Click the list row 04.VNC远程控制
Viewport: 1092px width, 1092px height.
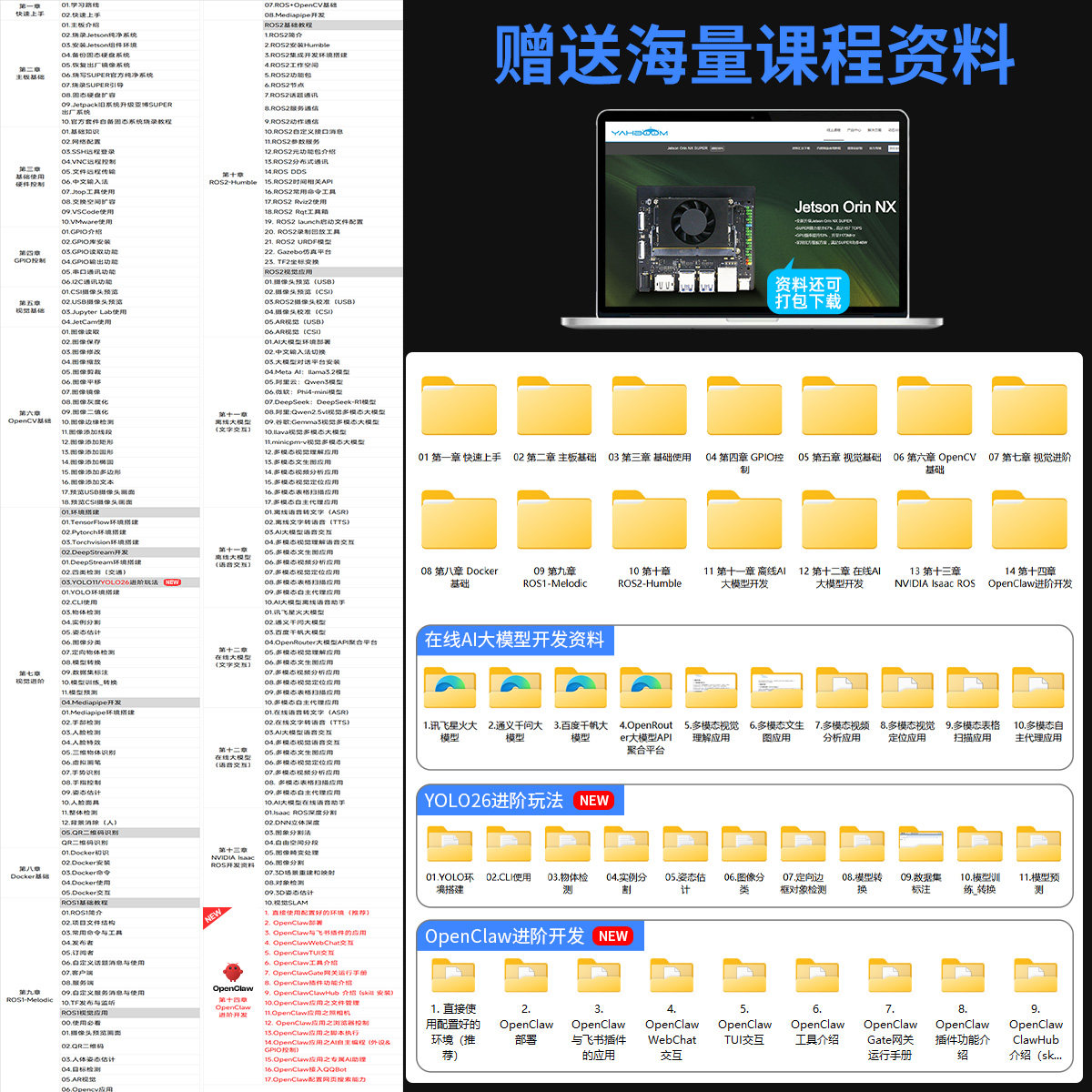[88, 162]
